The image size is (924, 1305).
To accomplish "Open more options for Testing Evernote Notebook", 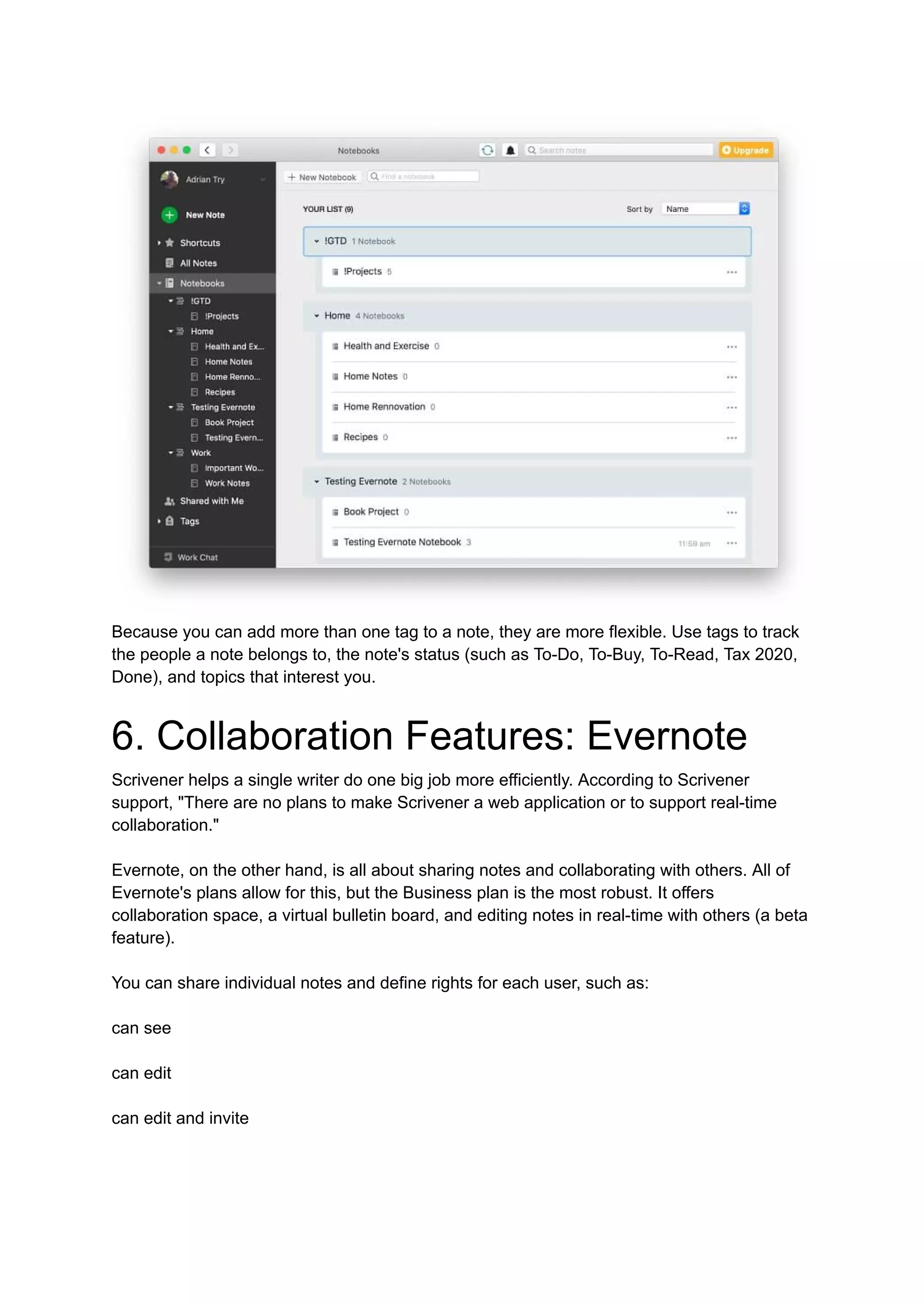I will click(x=732, y=543).
